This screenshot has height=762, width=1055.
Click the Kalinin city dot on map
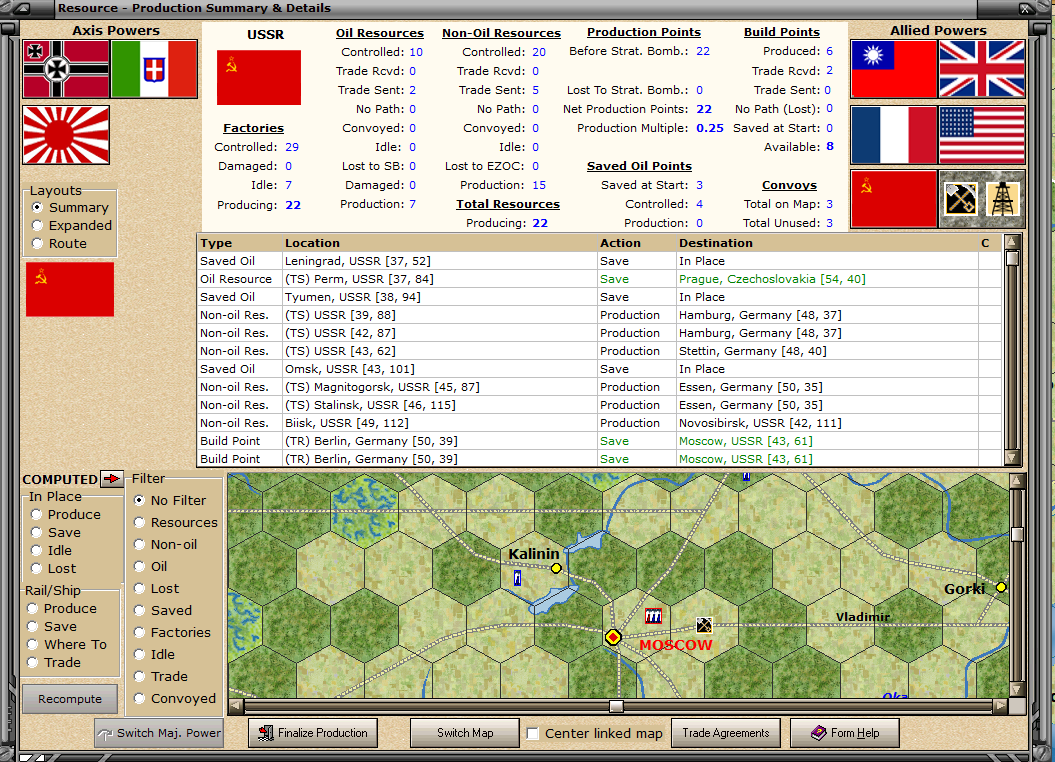[556, 568]
